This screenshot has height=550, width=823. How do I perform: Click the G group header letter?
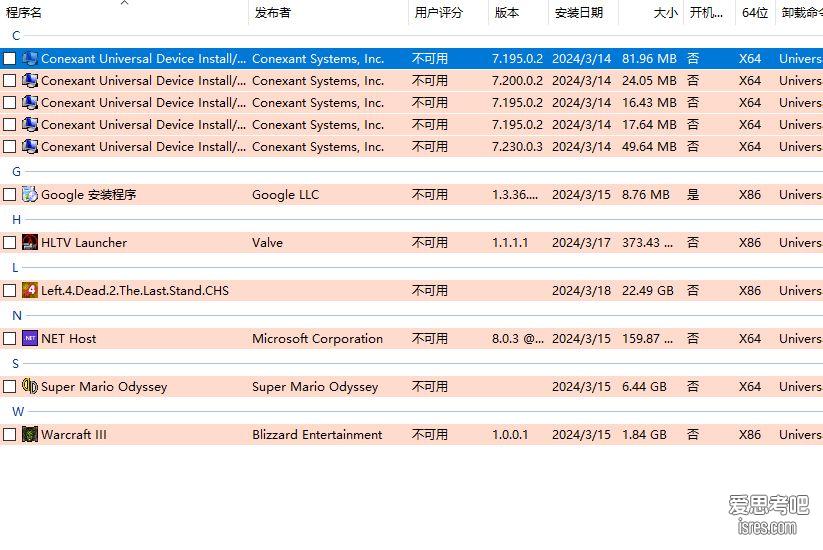coord(16,172)
